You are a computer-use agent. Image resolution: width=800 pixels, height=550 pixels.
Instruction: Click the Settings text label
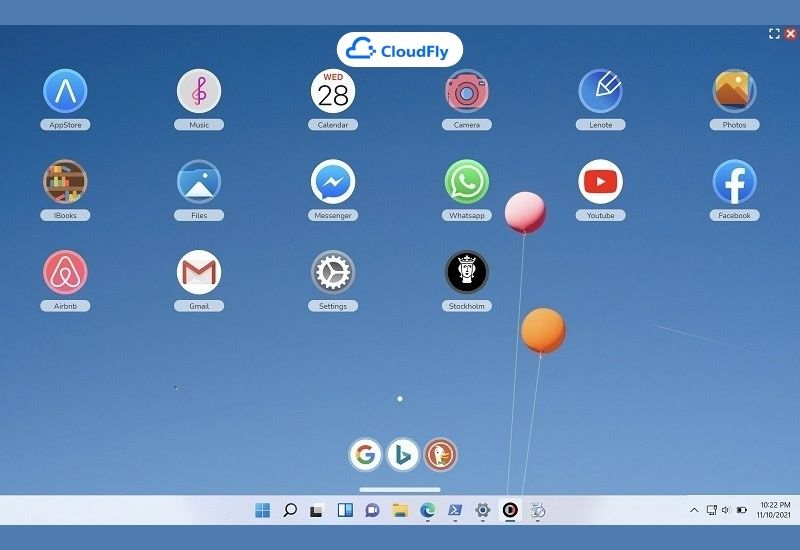coord(333,306)
